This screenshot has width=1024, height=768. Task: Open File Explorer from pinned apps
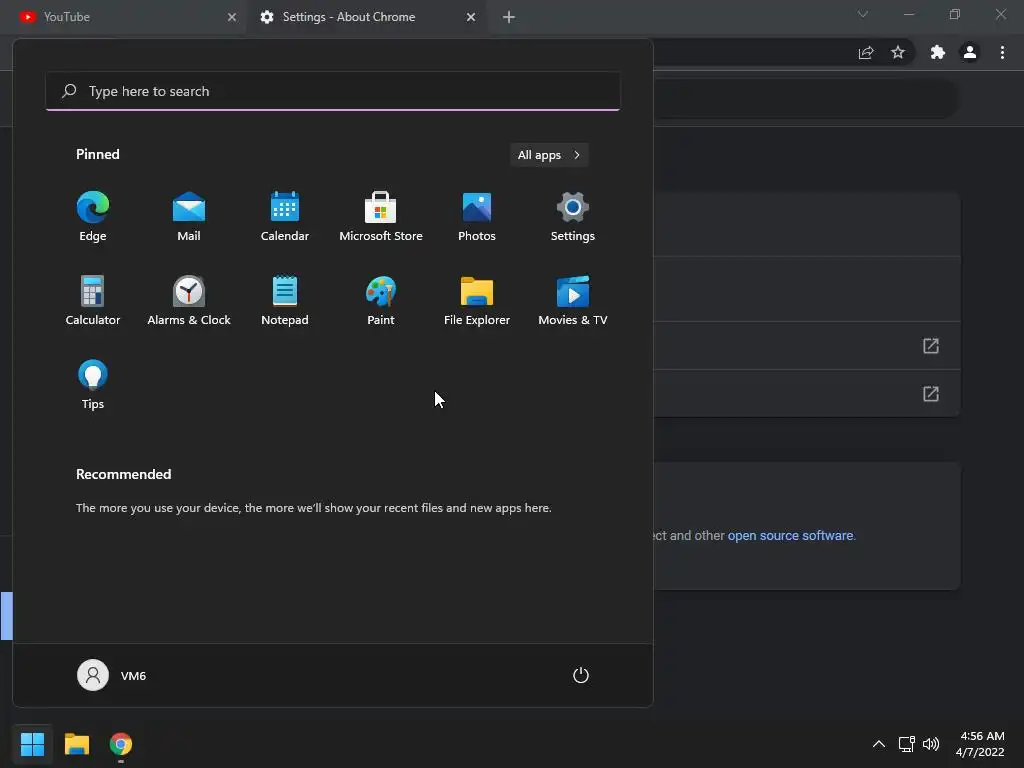[x=477, y=301]
